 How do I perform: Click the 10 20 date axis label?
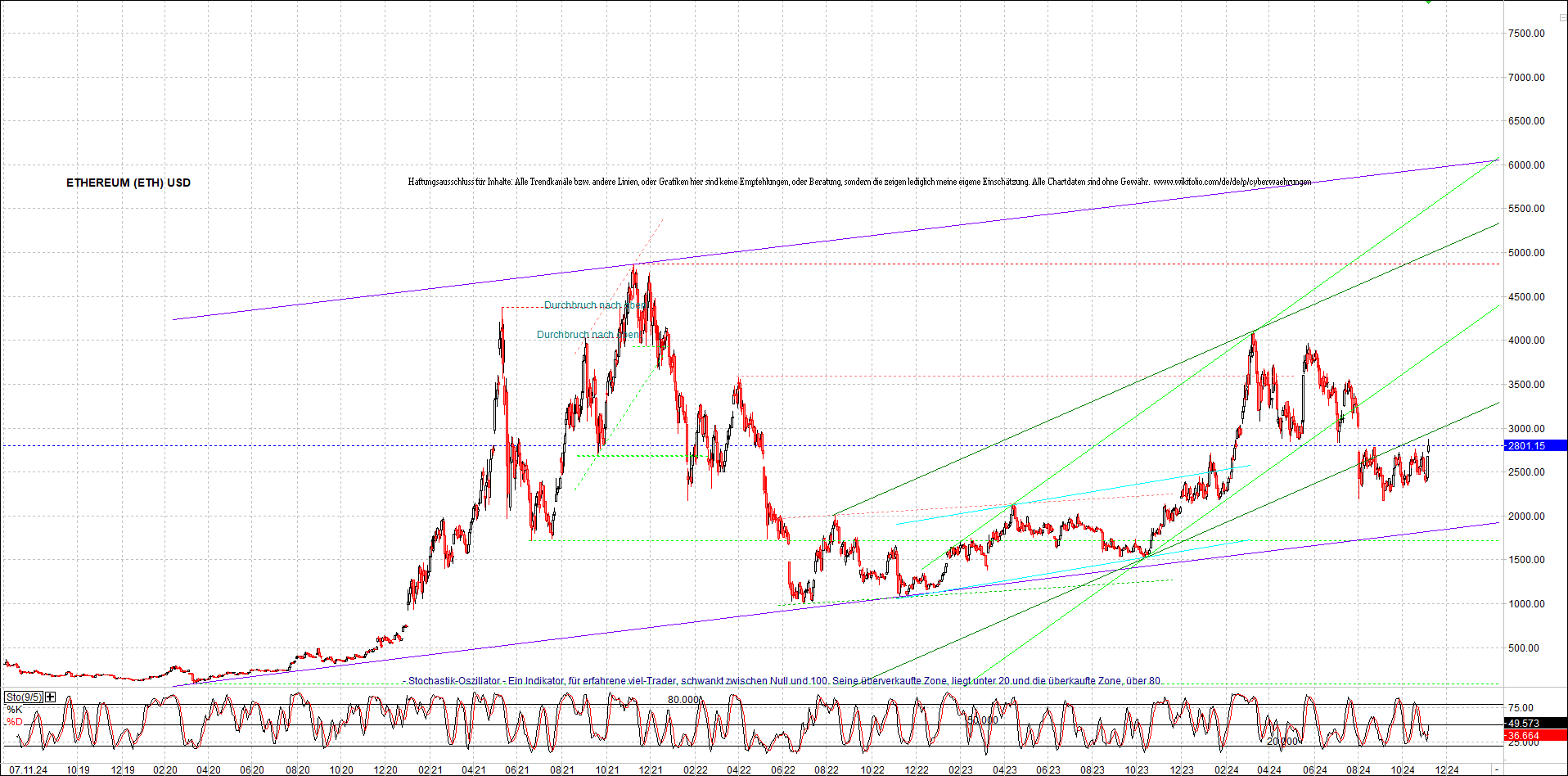click(341, 770)
